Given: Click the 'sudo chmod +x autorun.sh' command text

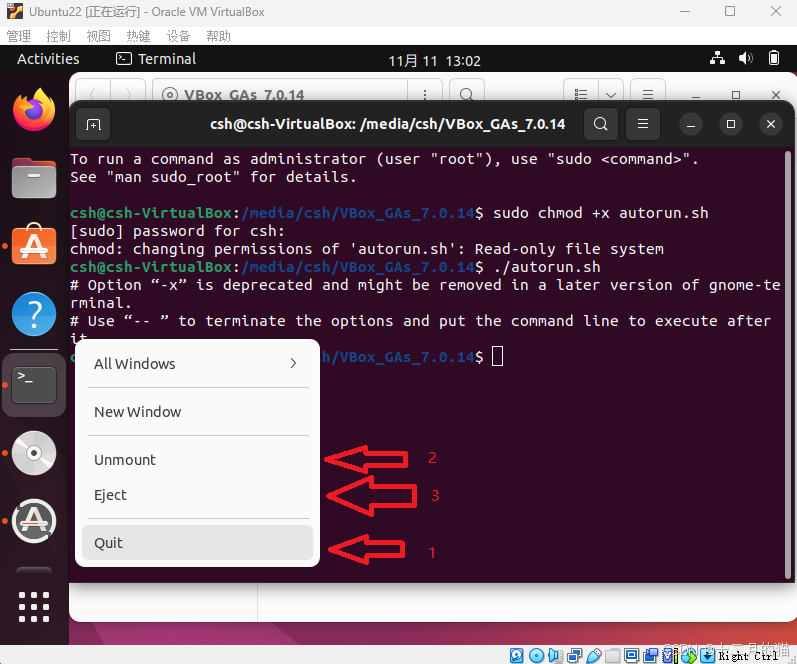Looking at the screenshot, I should click(x=600, y=213).
